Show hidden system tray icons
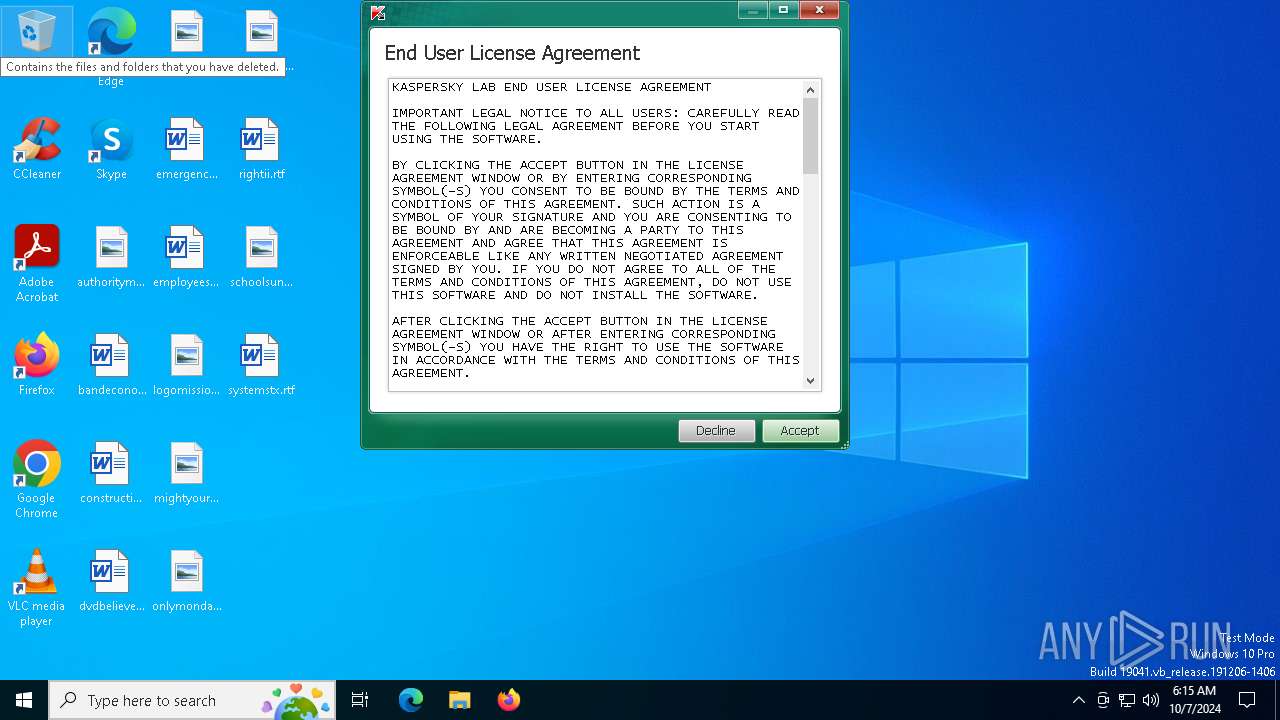 [1078, 700]
